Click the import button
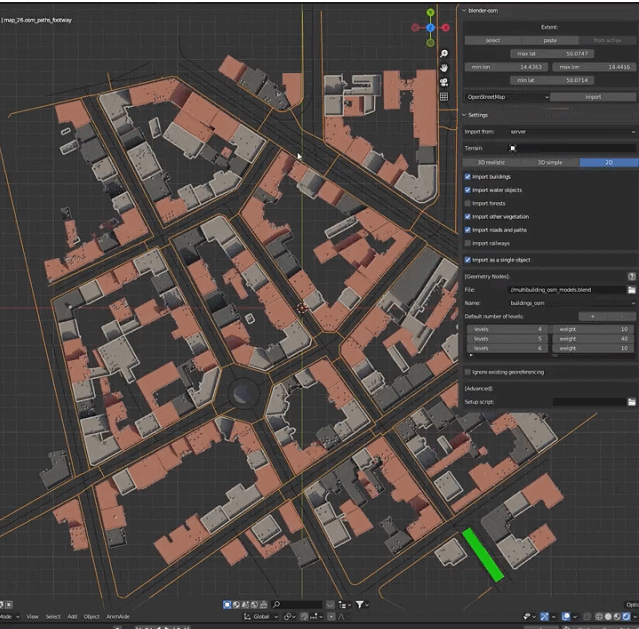The image size is (639, 629). [x=592, y=97]
